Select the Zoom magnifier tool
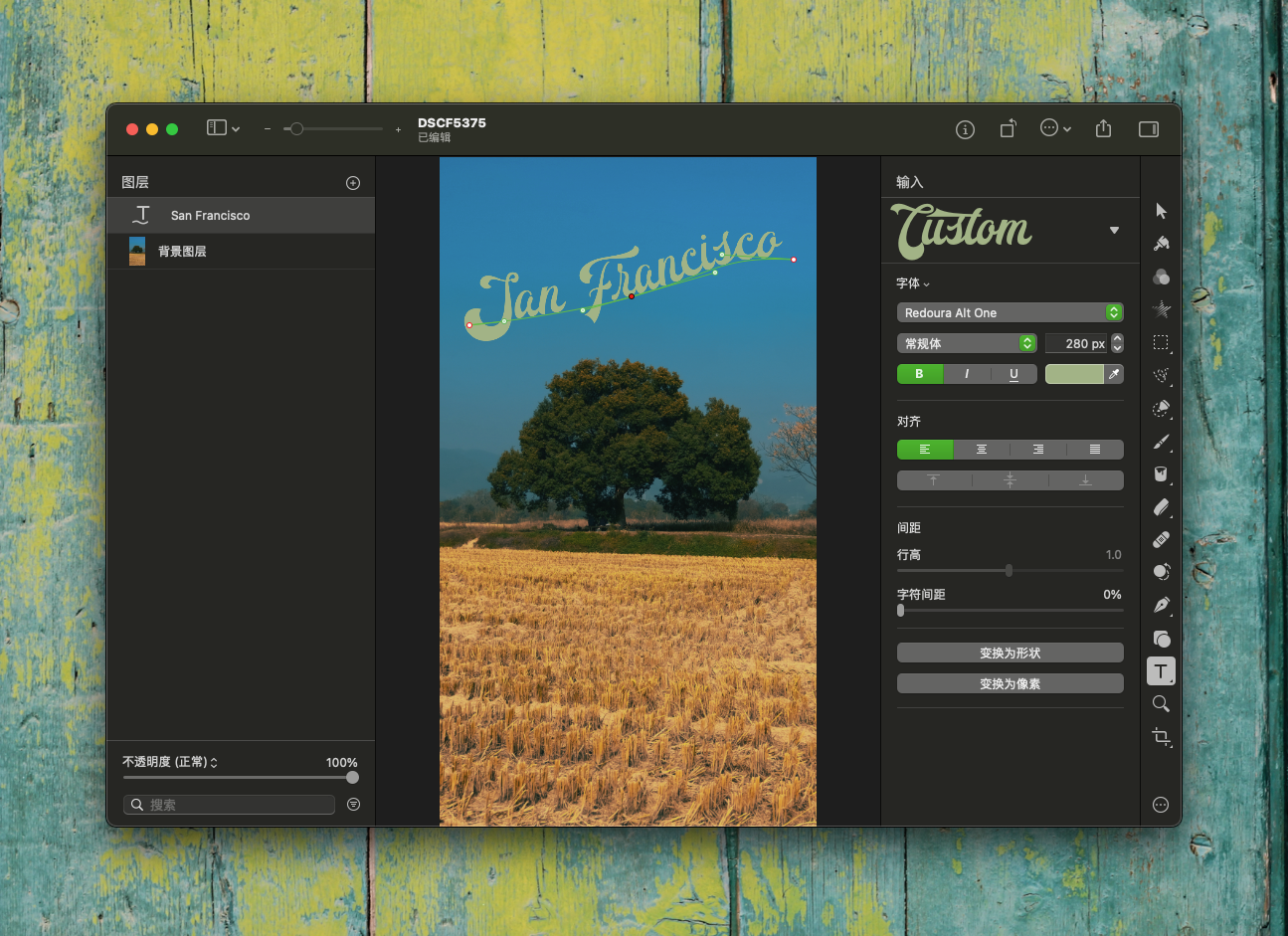The image size is (1288, 936). pyautogui.click(x=1161, y=704)
